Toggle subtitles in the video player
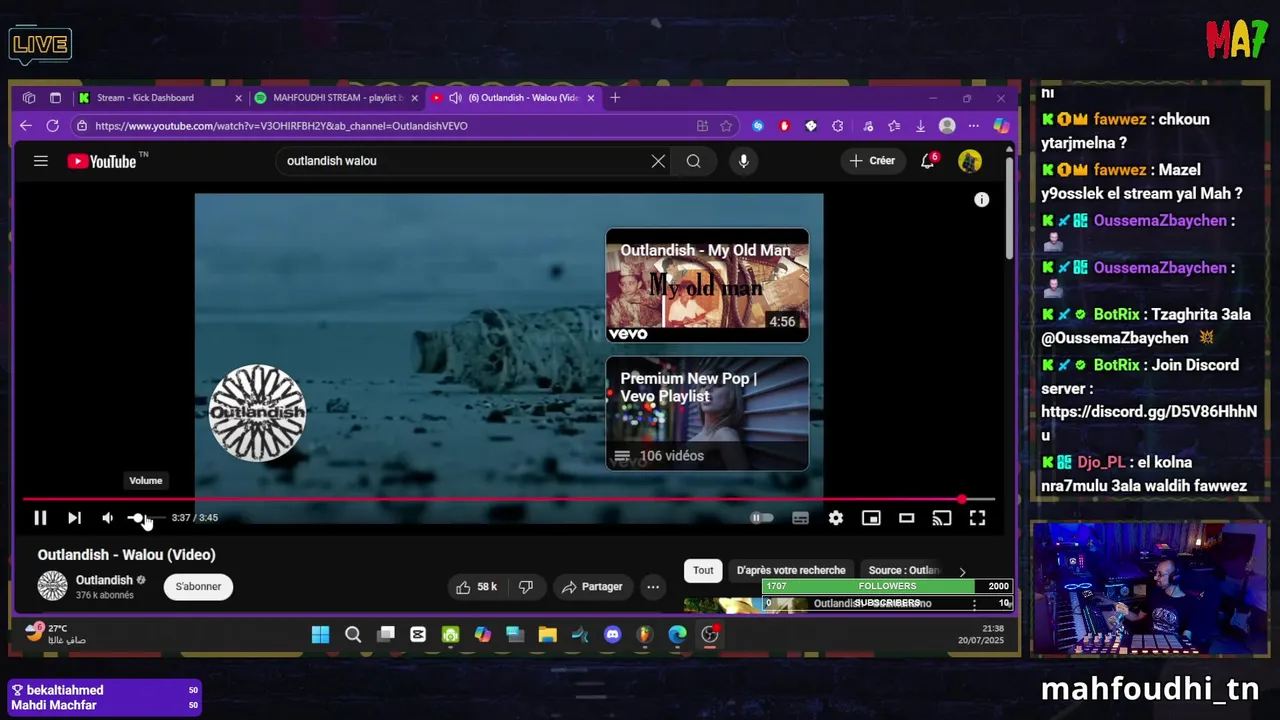The height and width of the screenshot is (720, 1280). pyautogui.click(x=800, y=518)
